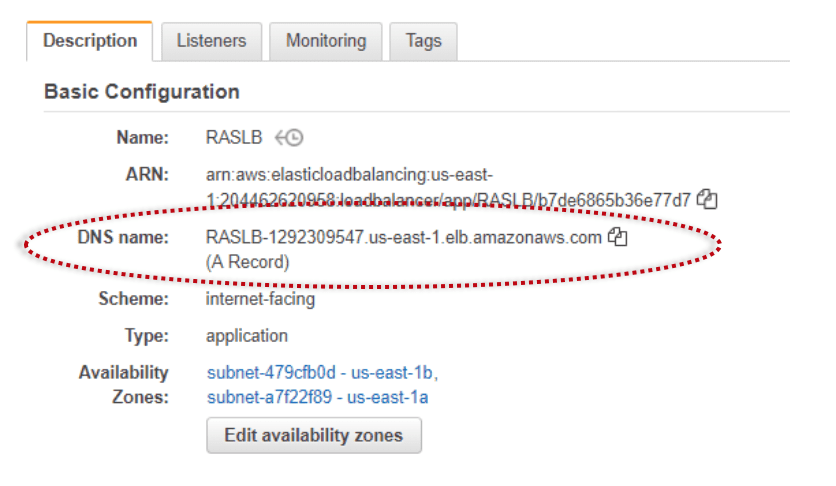Switch to the Listeners tab

coord(212,41)
